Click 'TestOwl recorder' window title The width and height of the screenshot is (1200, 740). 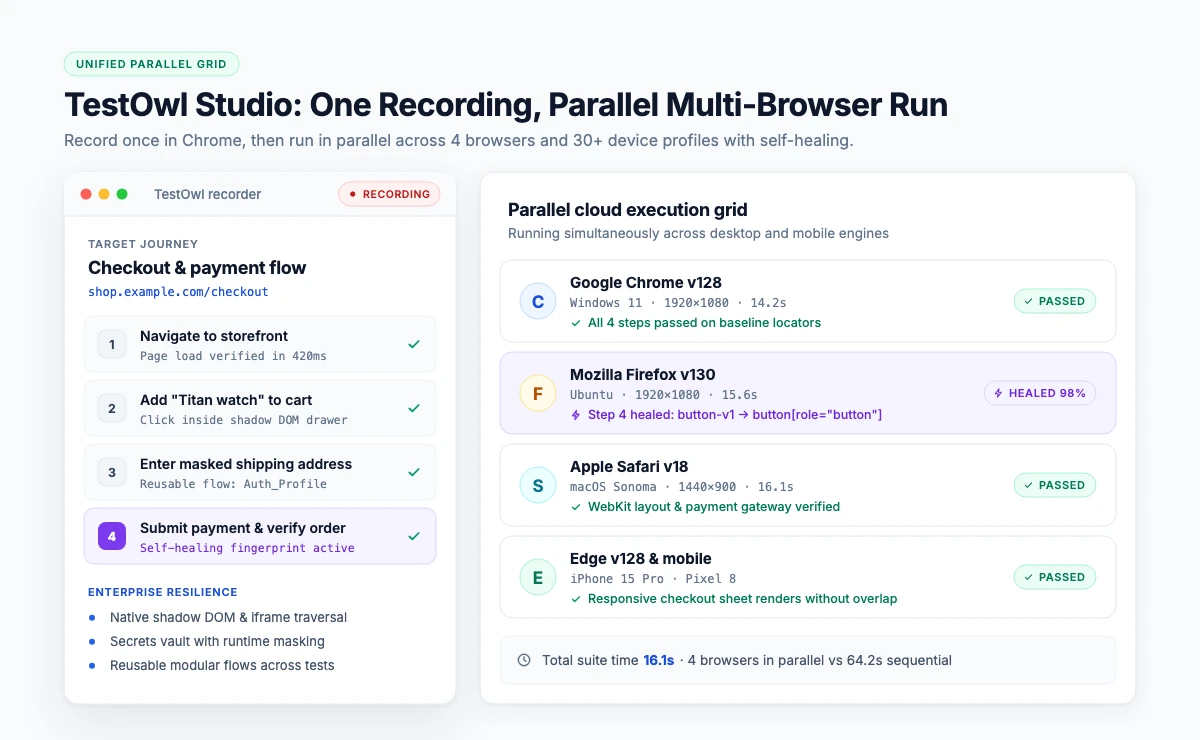click(x=207, y=194)
